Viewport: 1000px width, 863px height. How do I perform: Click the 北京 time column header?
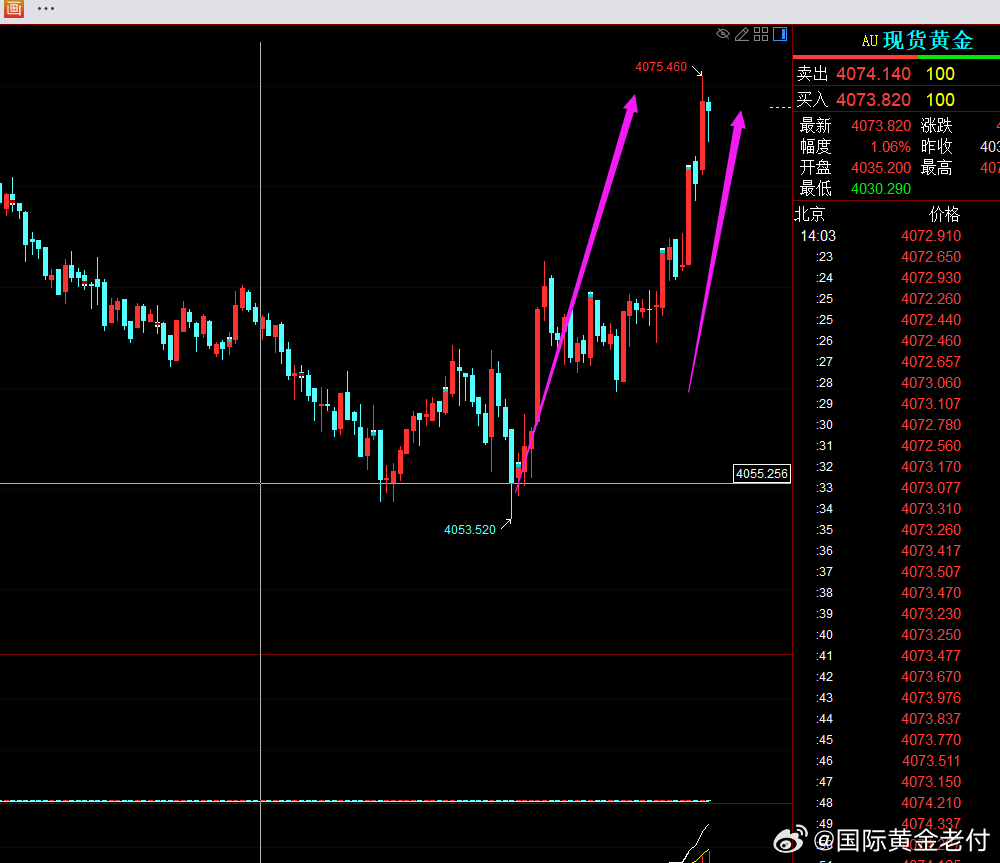809,214
